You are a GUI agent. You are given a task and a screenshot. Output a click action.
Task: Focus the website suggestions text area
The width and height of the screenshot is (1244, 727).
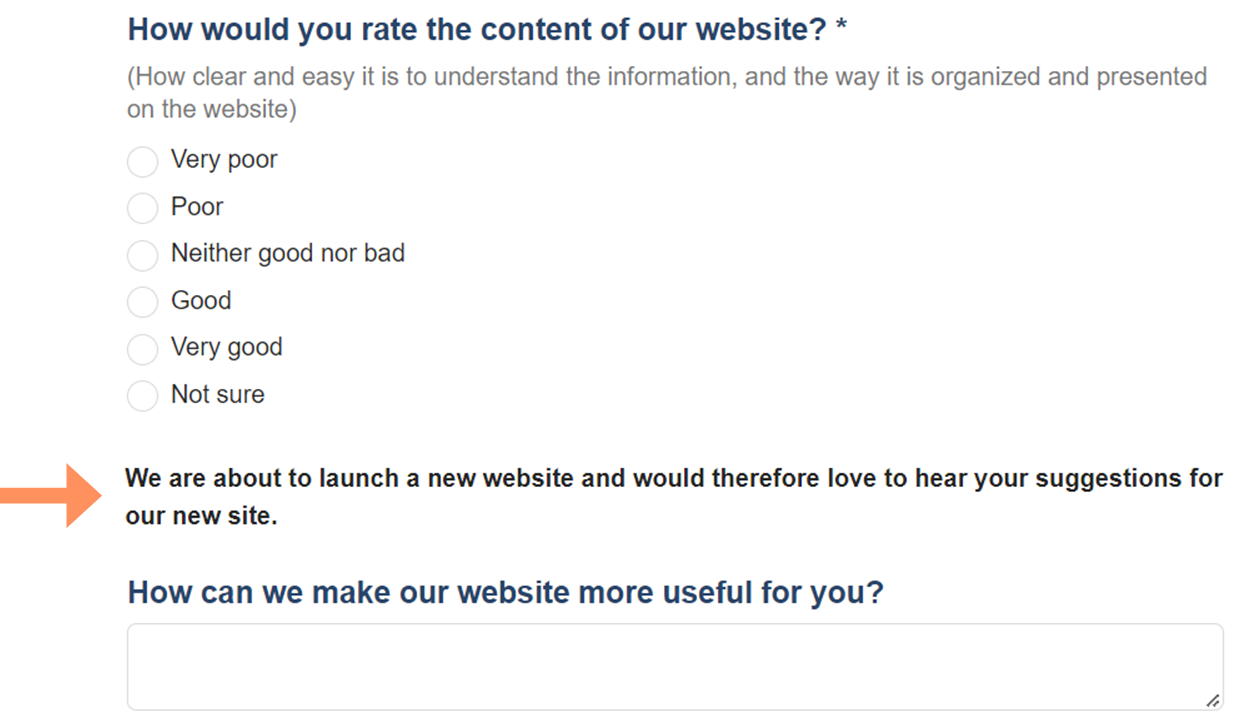click(x=675, y=667)
